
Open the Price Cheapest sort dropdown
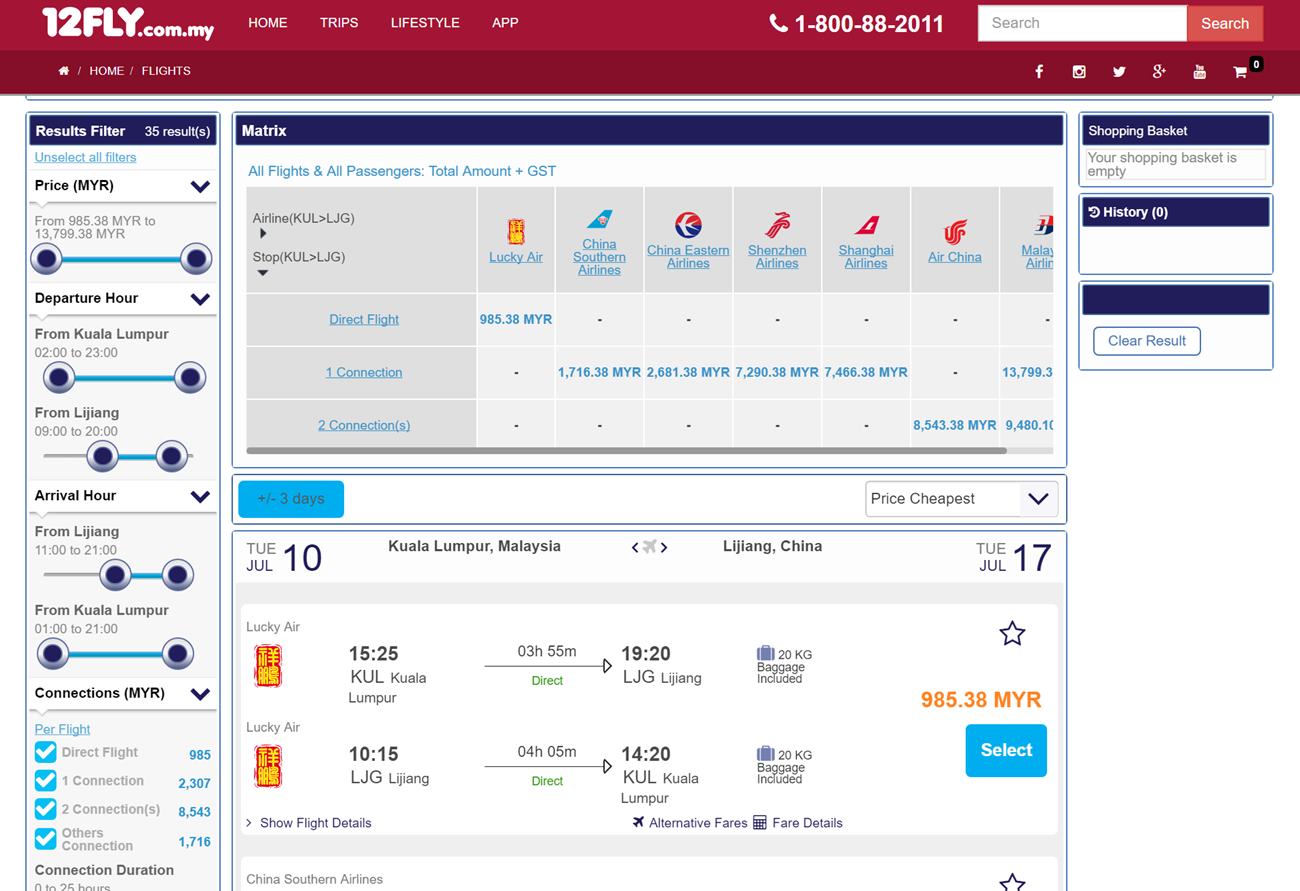point(961,498)
